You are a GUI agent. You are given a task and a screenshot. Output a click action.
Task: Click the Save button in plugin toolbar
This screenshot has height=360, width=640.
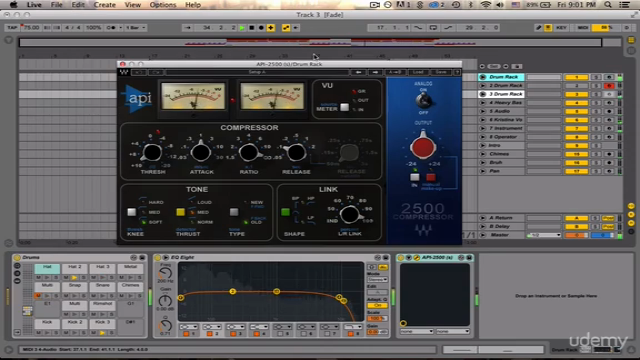[x=441, y=72]
